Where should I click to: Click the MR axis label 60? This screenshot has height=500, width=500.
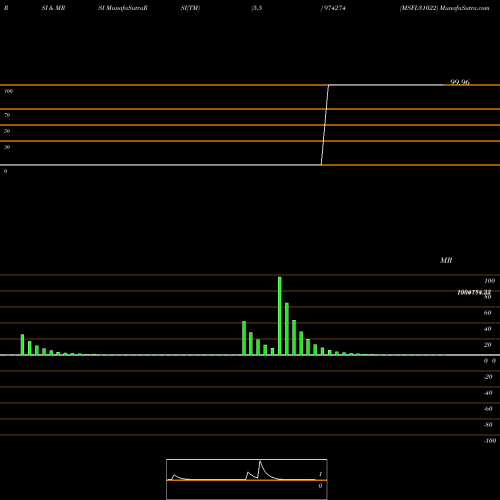tap(487, 313)
